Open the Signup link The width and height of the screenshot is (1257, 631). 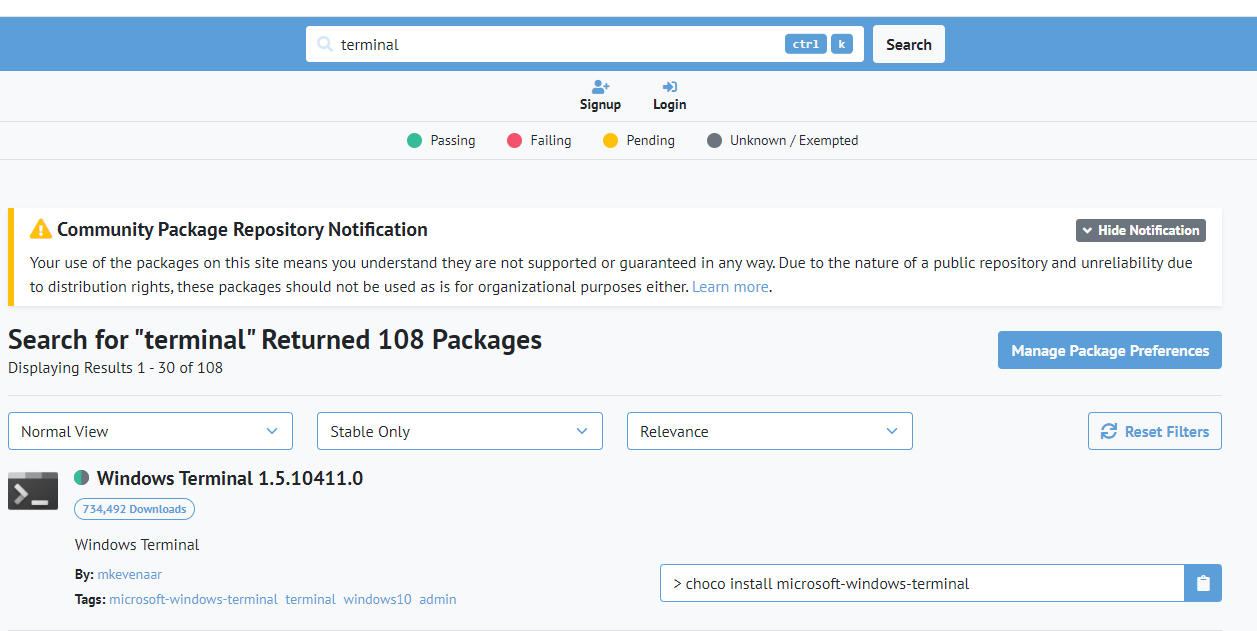pos(600,96)
